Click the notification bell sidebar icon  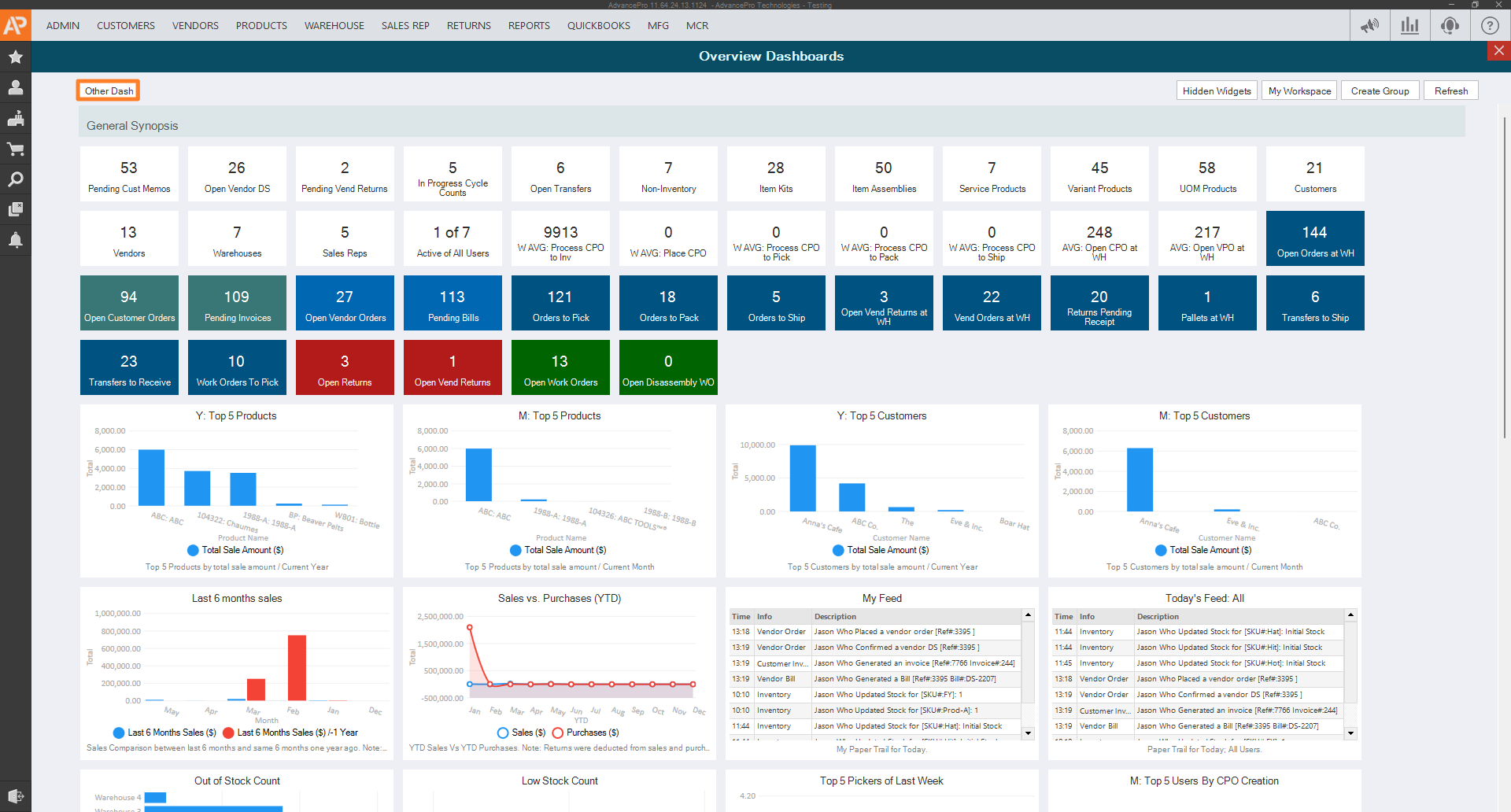click(15, 240)
